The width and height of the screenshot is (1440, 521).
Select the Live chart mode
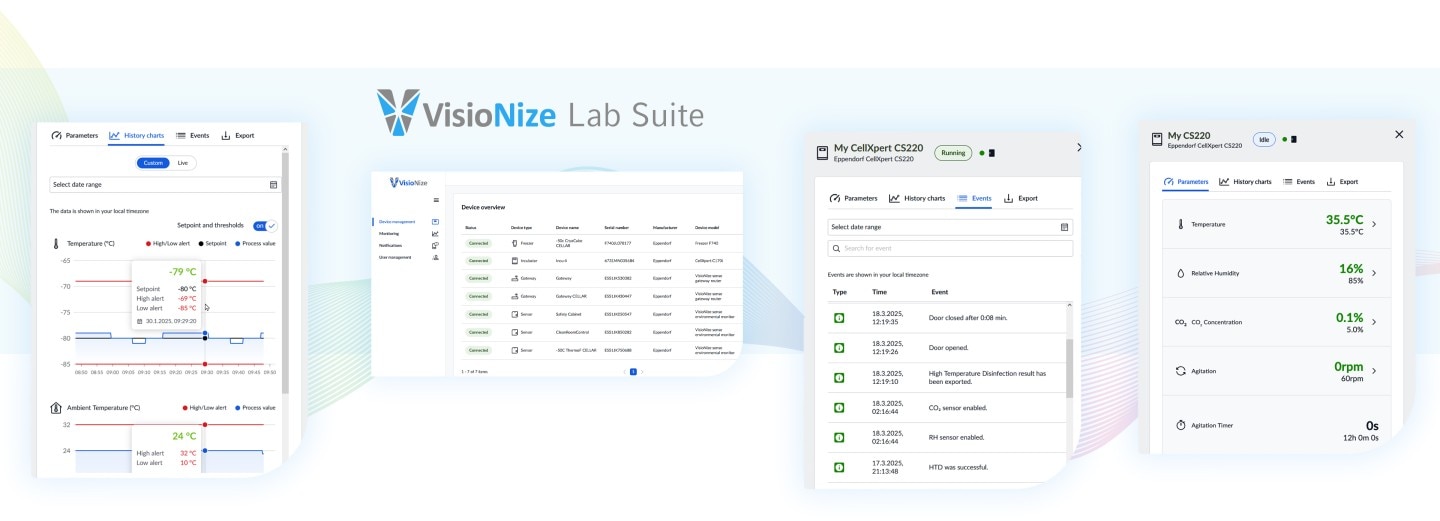pos(182,162)
